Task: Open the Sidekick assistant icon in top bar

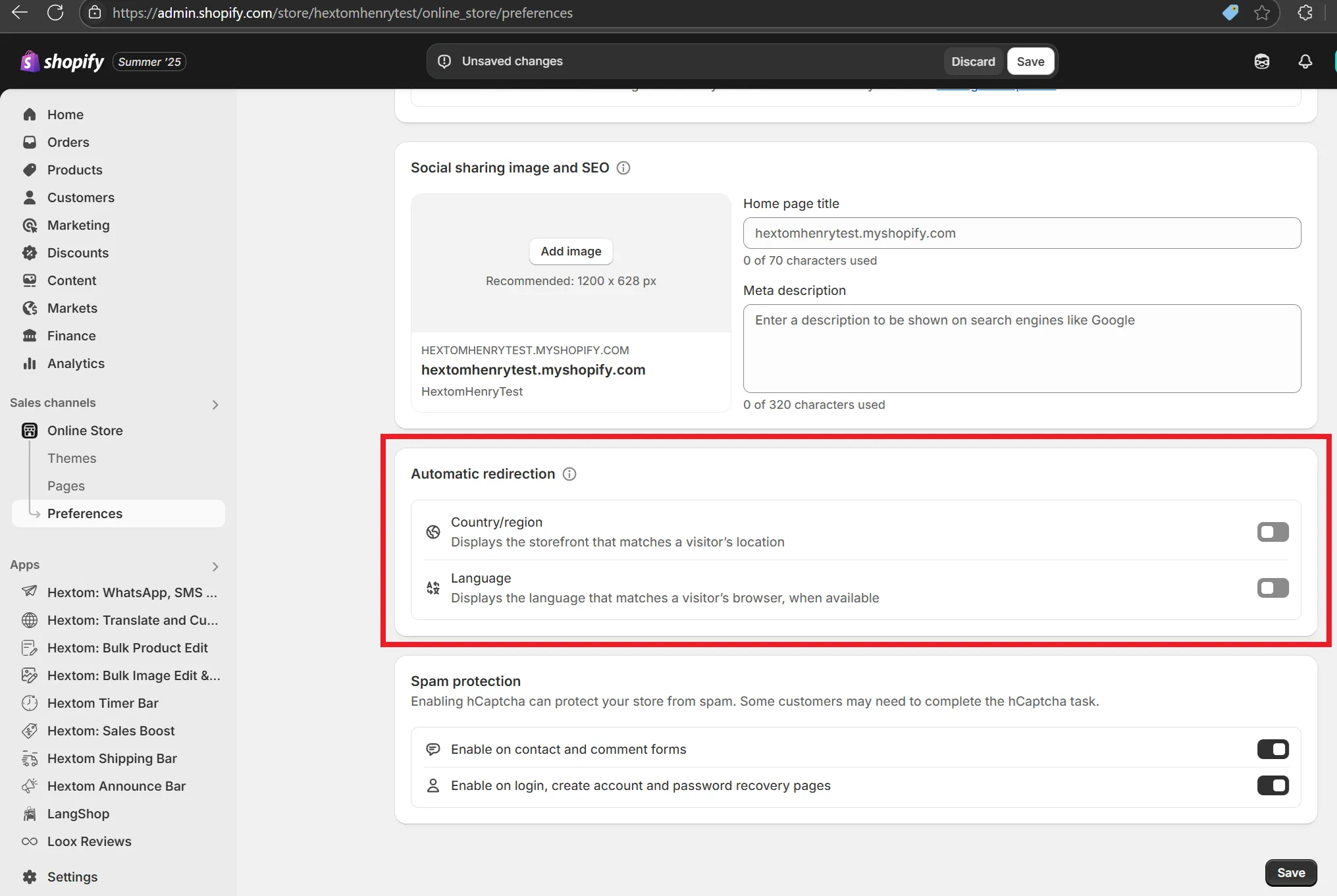Action: click(x=1262, y=61)
